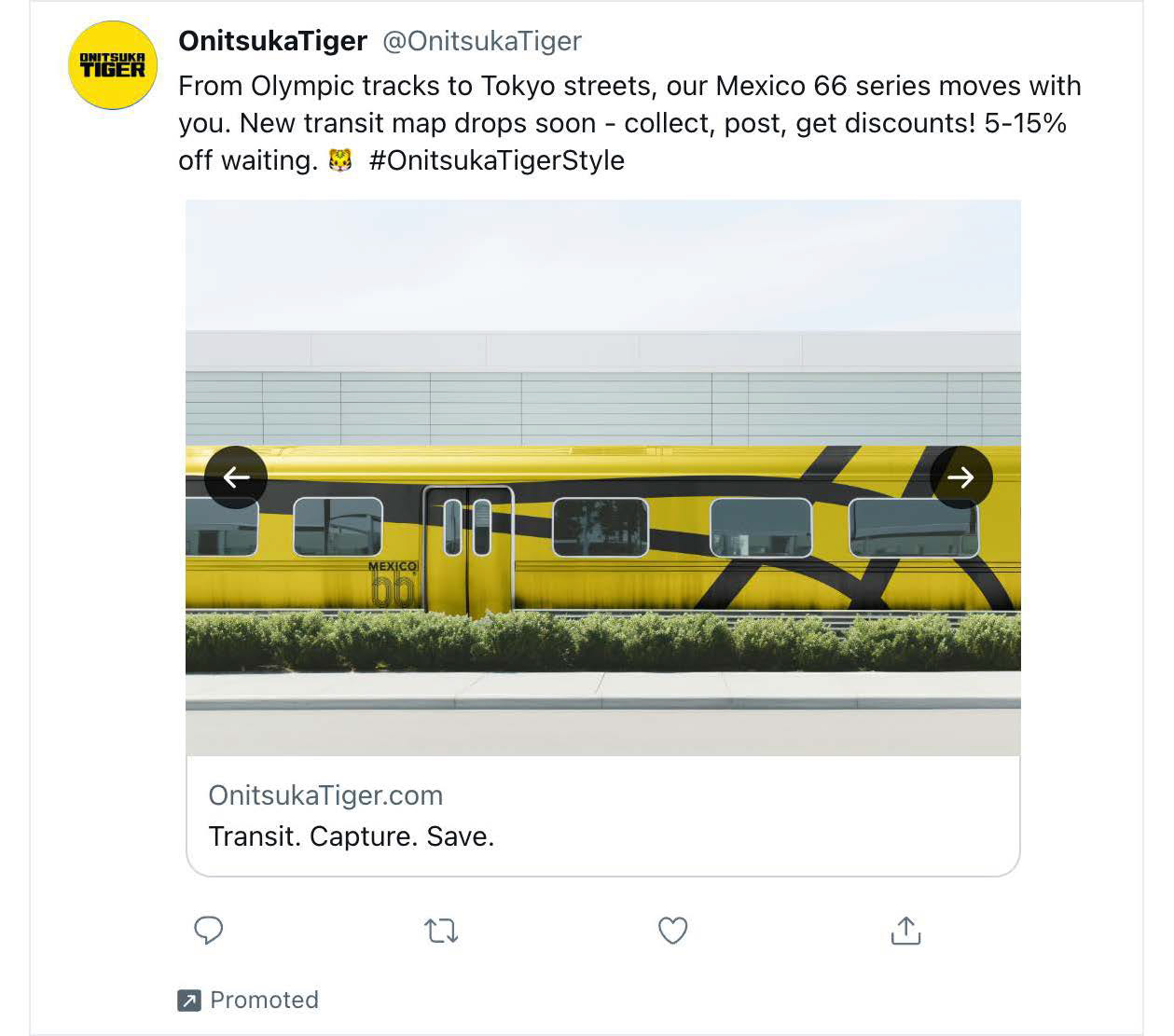Open the Onitsuka Tiger yellow profile avatar

point(113,65)
